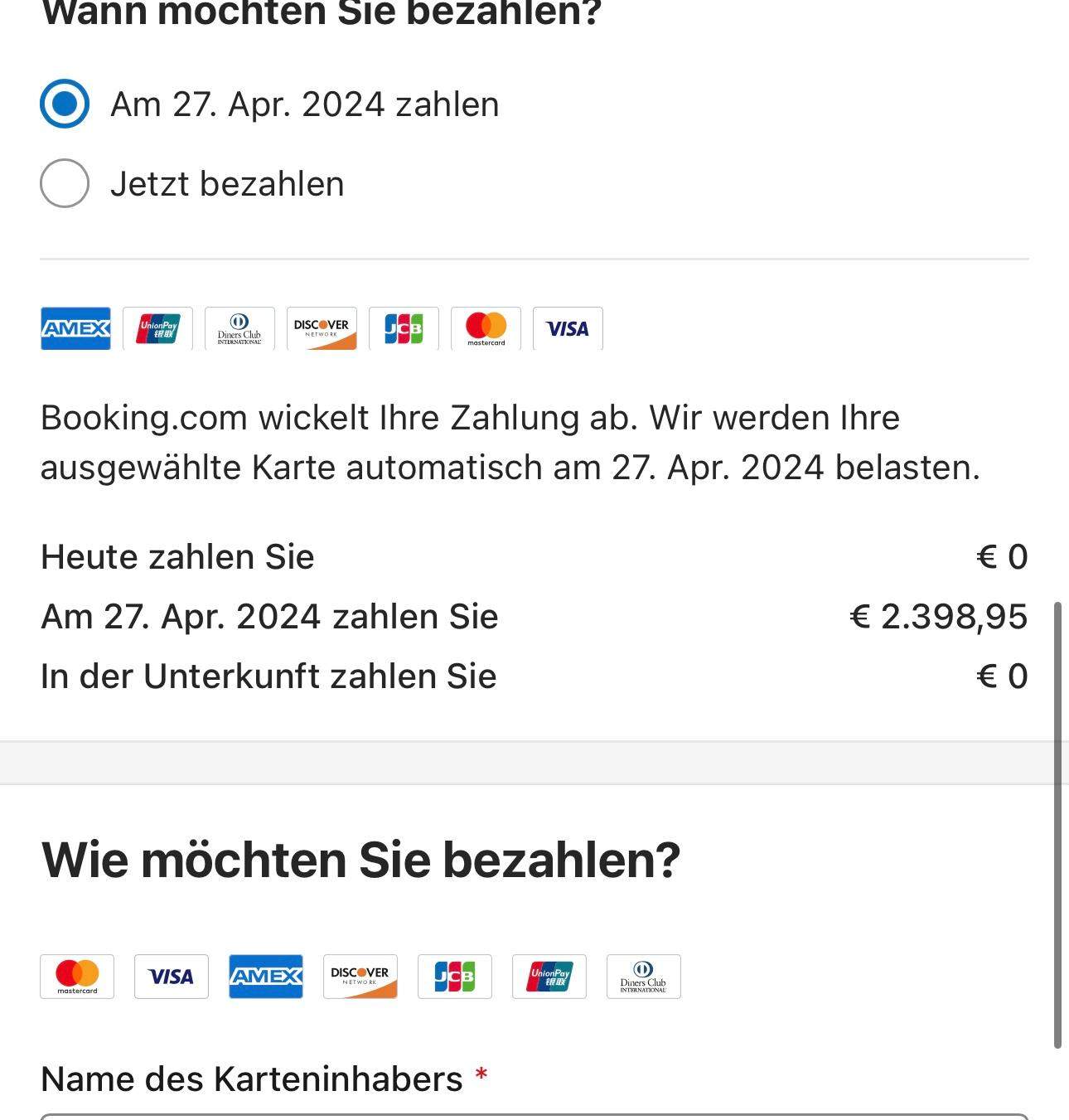The width and height of the screenshot is (1069, 1120).
Task: Click the JCB card logo
Action: pyautogui.click(x=404, y=328)
